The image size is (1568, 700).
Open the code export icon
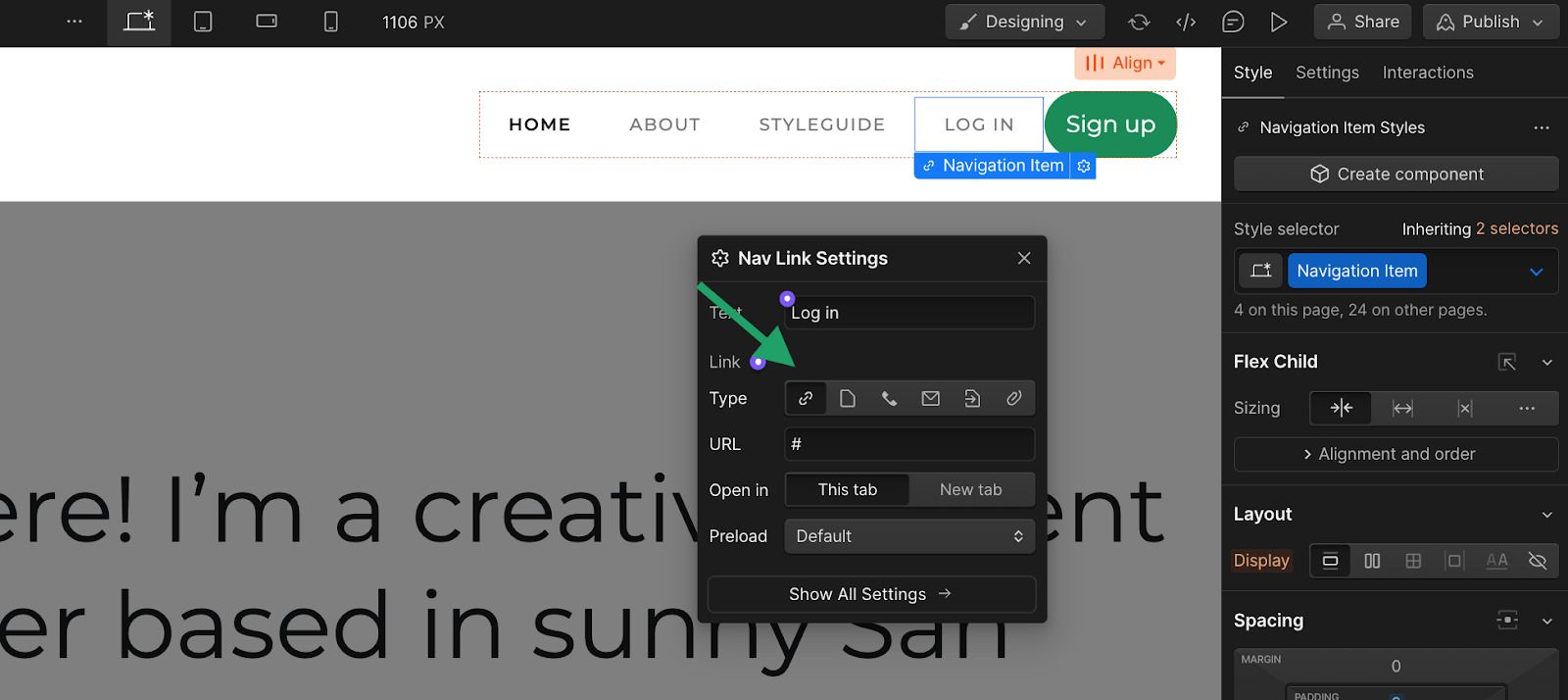(1186, 22)
